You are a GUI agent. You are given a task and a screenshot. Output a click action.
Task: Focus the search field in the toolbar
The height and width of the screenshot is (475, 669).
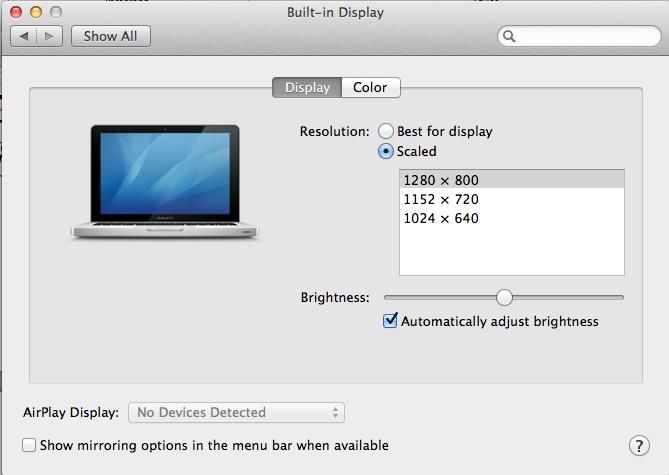(579, 36)
